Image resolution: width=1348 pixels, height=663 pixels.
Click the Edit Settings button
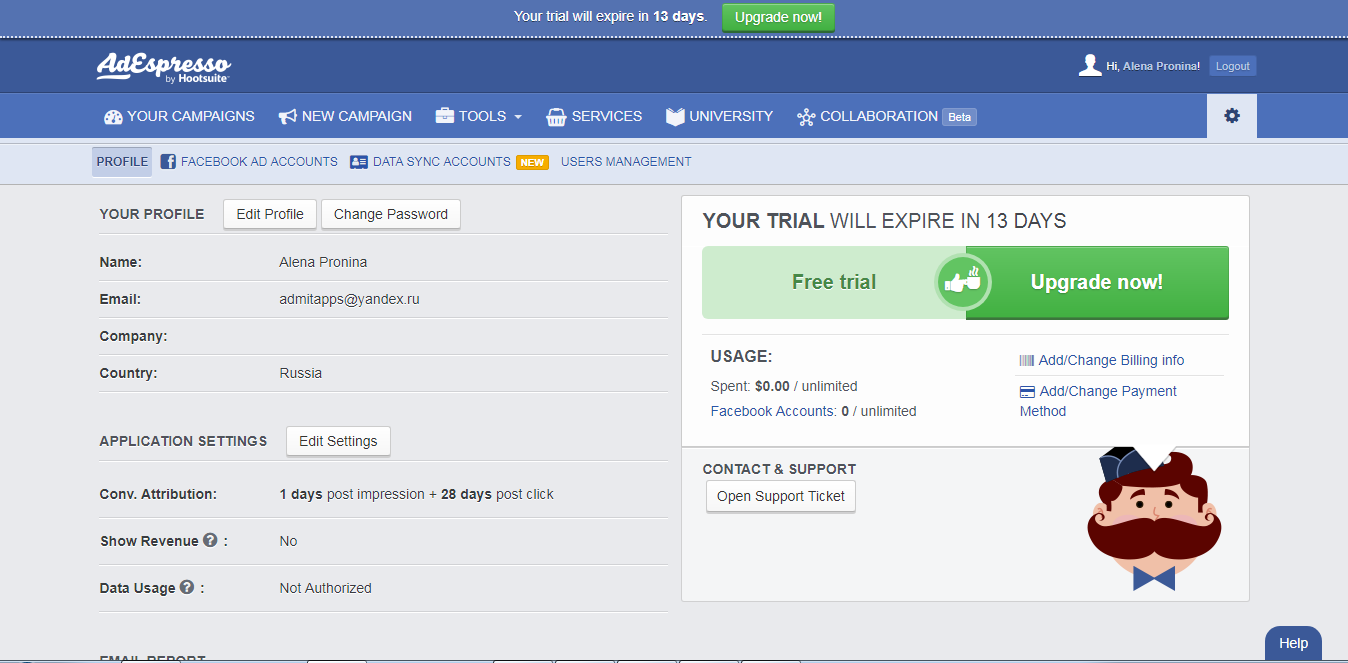338,441
